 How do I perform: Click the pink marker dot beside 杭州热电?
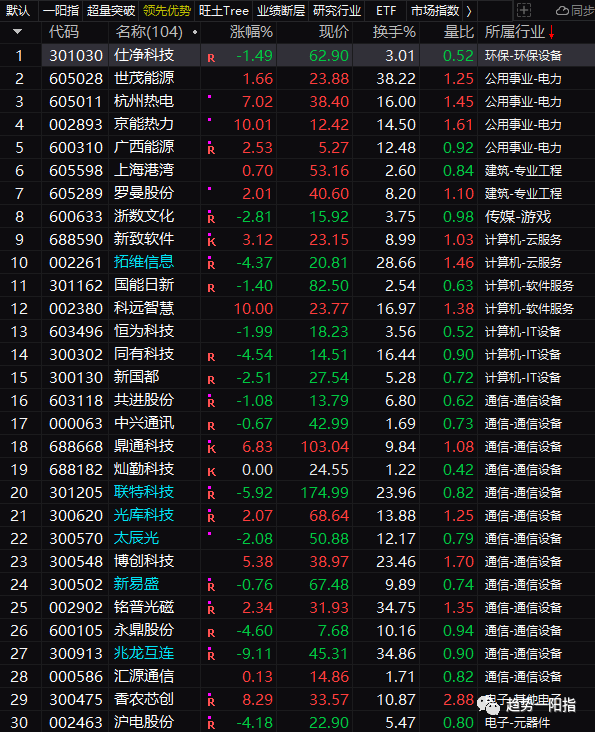[x=210, y=97]
